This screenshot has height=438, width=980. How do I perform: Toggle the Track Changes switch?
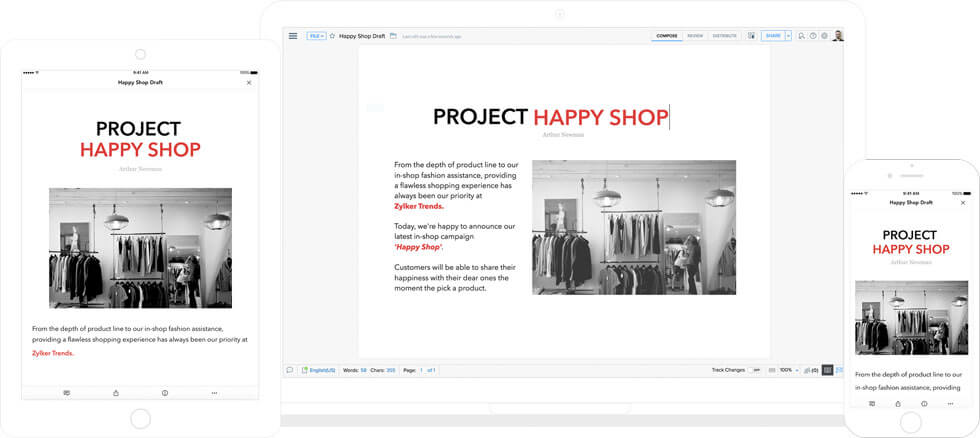(755, 370)
